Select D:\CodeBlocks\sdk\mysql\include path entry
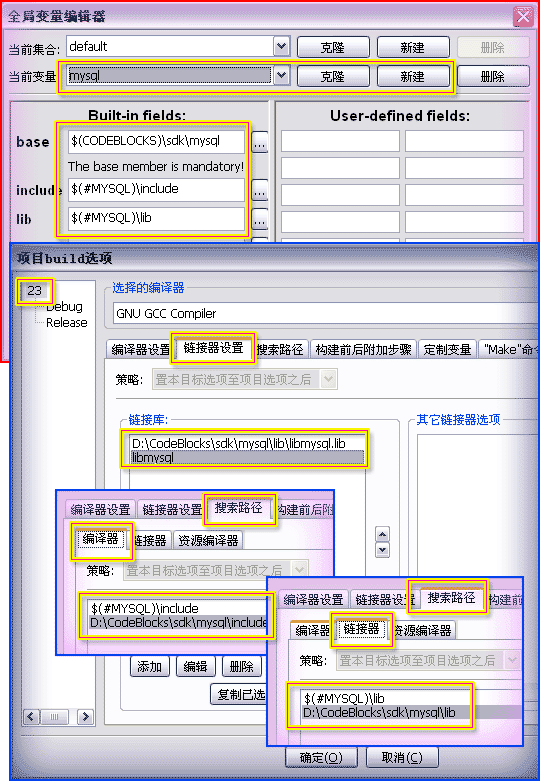This screenshot has width=540, height=783. click(x=177, y=623)
